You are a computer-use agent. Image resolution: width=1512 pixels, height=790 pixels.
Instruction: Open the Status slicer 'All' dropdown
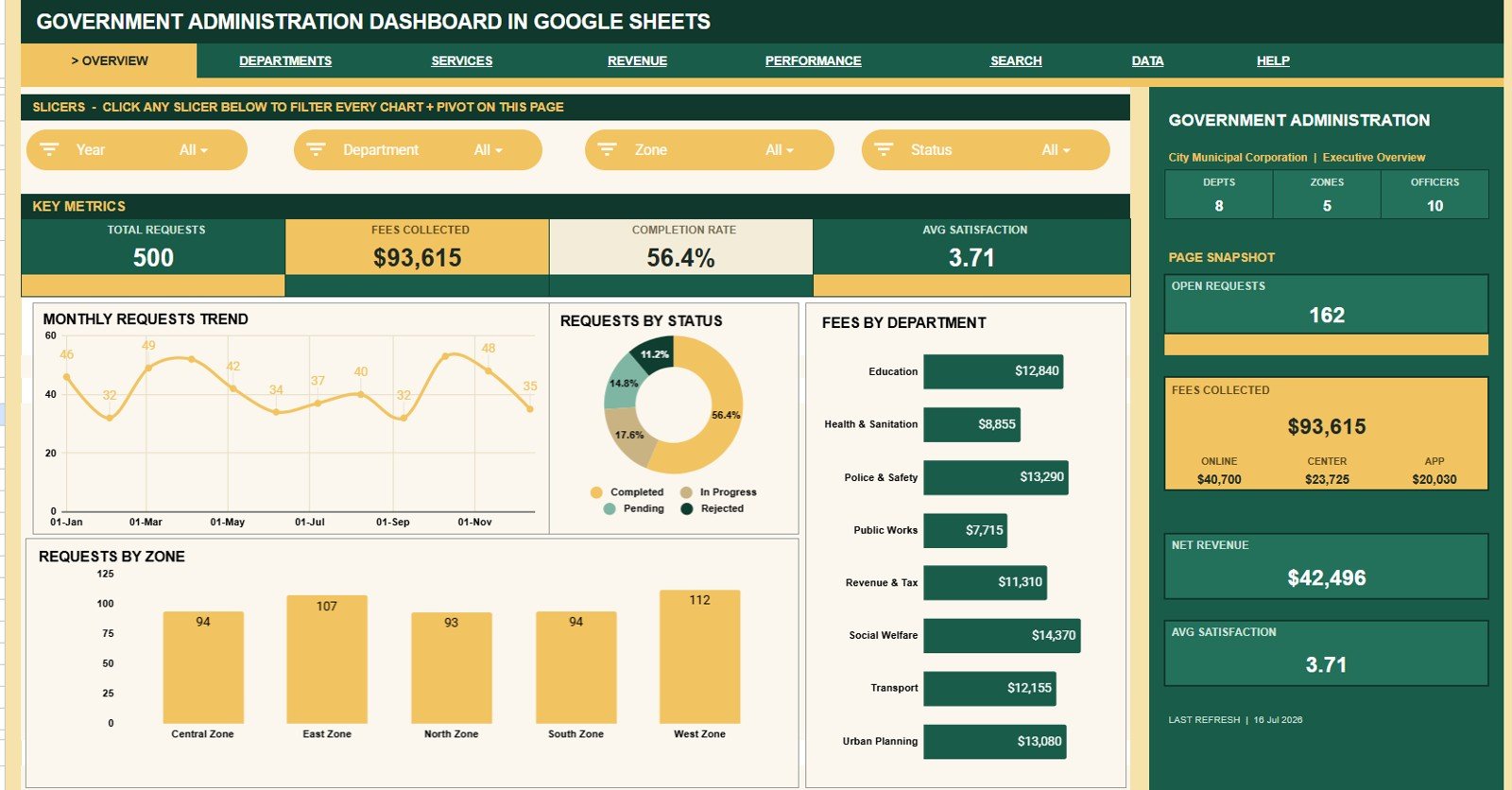(1056, 149)
